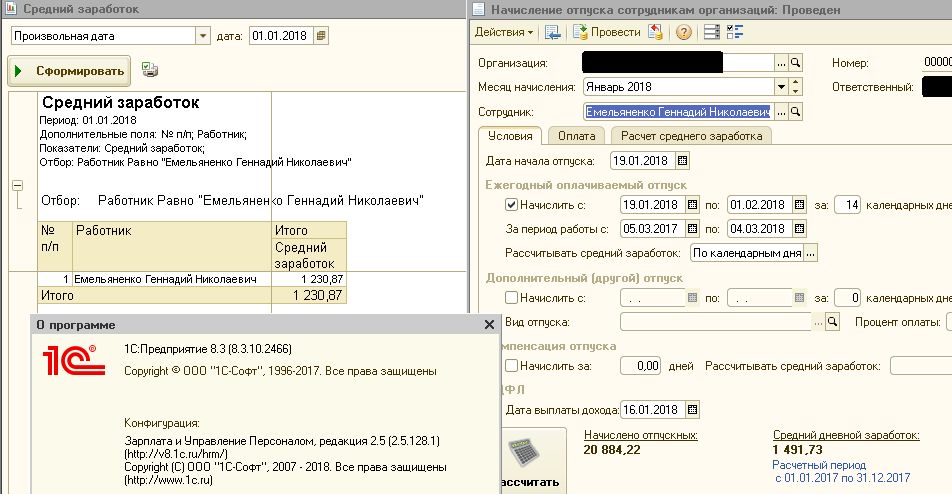This screenshot has width=952, height=494.
Task: Click the report дата 01.01.2018 field
Action: point(281,36)
